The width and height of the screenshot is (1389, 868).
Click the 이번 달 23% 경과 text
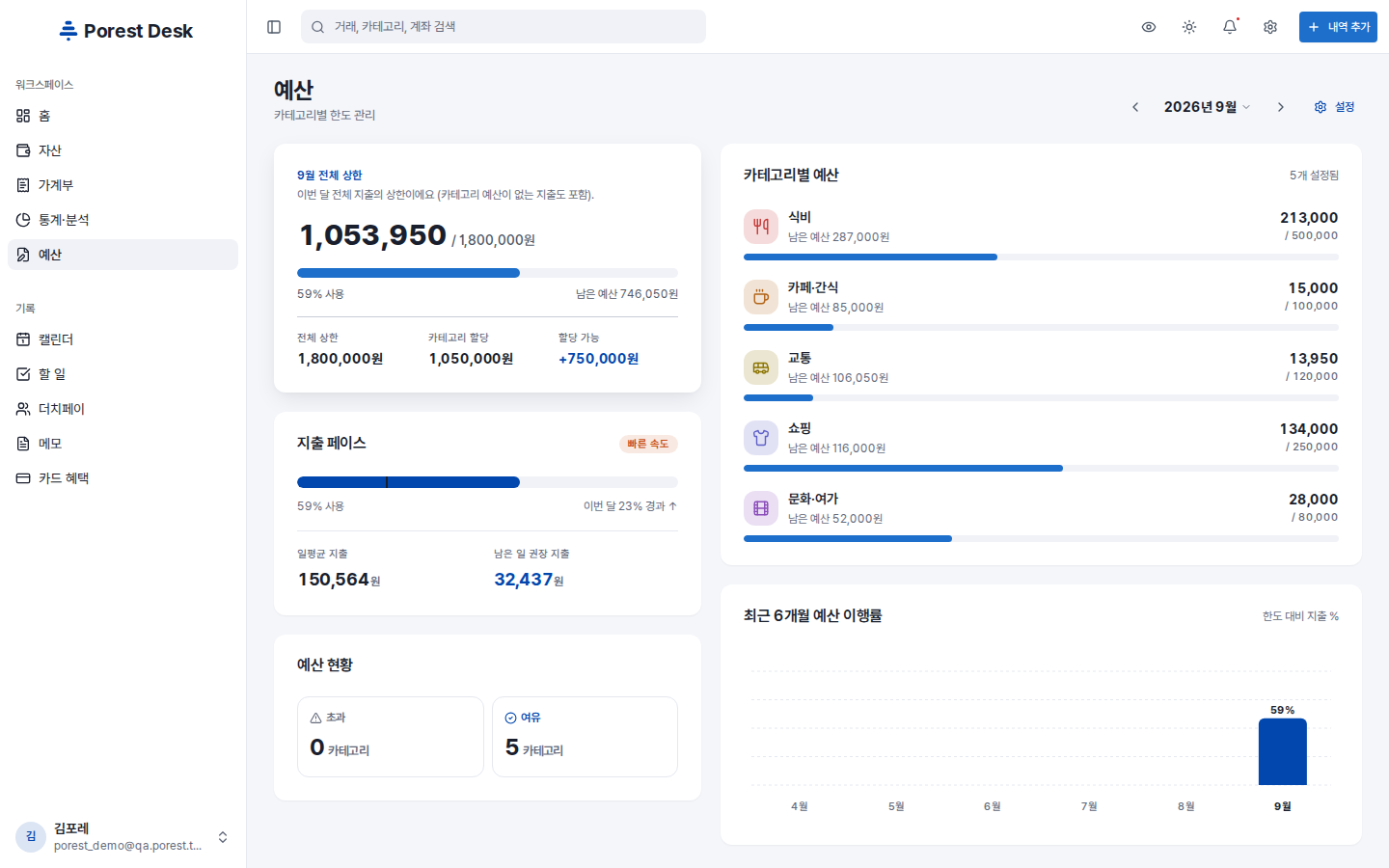coord(630,506)
